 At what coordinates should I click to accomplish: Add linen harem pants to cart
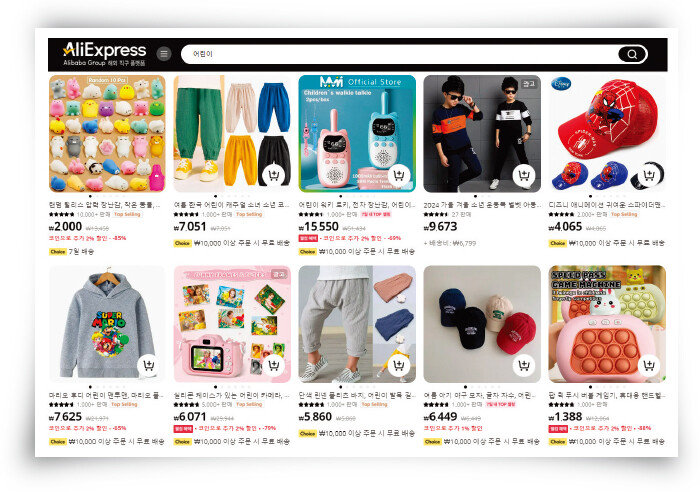(399, 366)
